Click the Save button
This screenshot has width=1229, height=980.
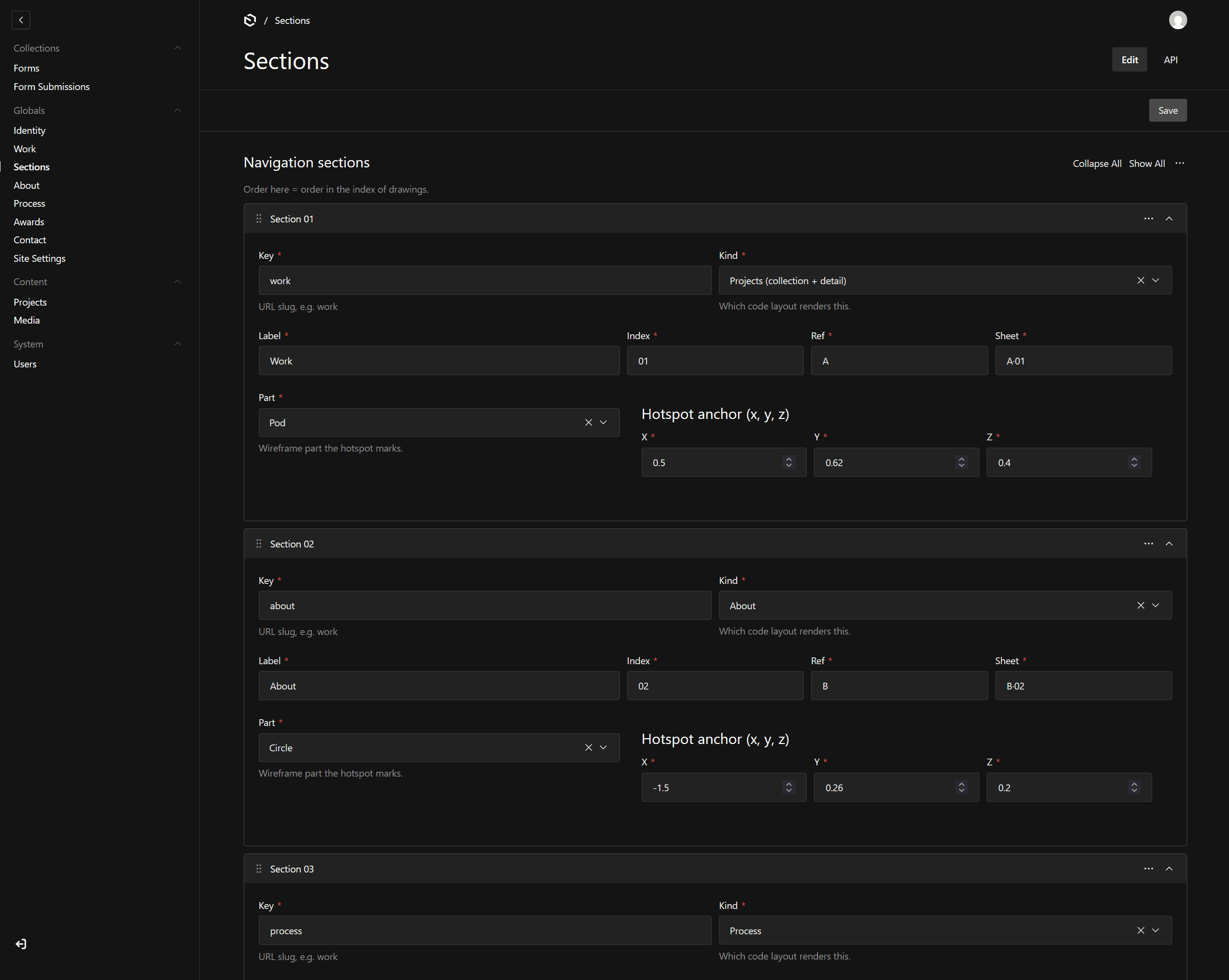point(1167,110)
